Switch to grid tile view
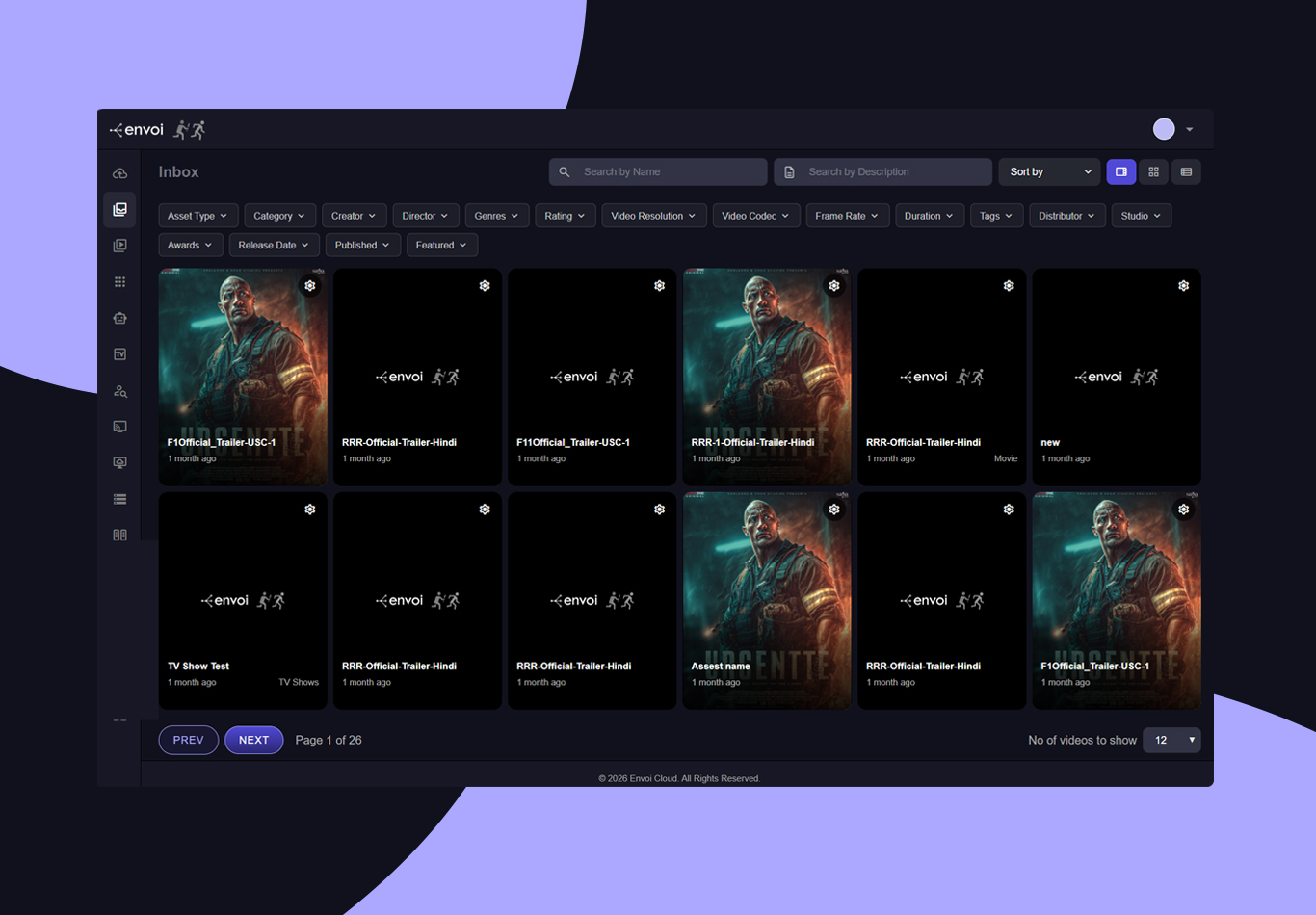The height and width of the screenshot is (915, 1316). click(x=1153, y=172)
